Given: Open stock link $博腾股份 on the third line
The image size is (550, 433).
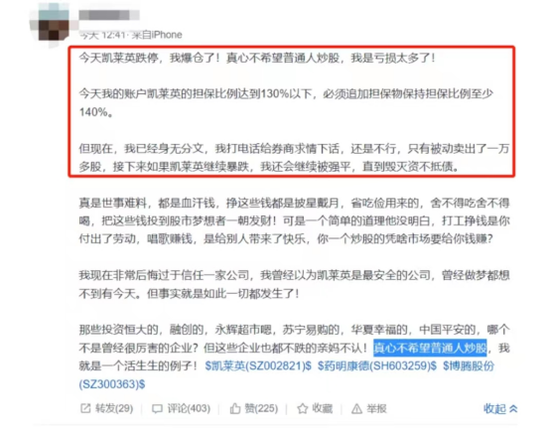Looking at the screenshot, I should pos(469,366).
